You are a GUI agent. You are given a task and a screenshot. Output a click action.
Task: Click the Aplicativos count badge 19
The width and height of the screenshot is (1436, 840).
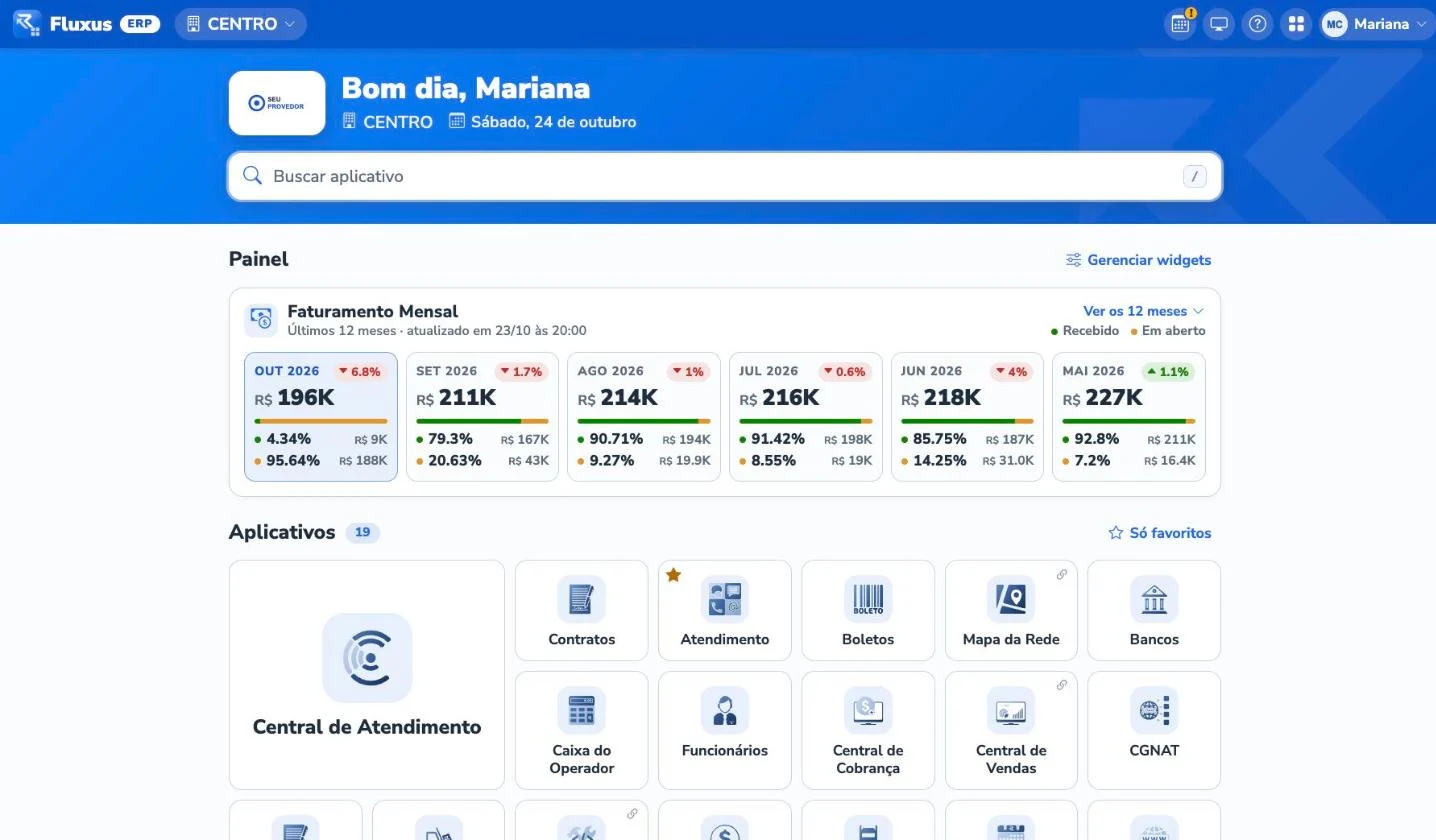tap(362, 532)
